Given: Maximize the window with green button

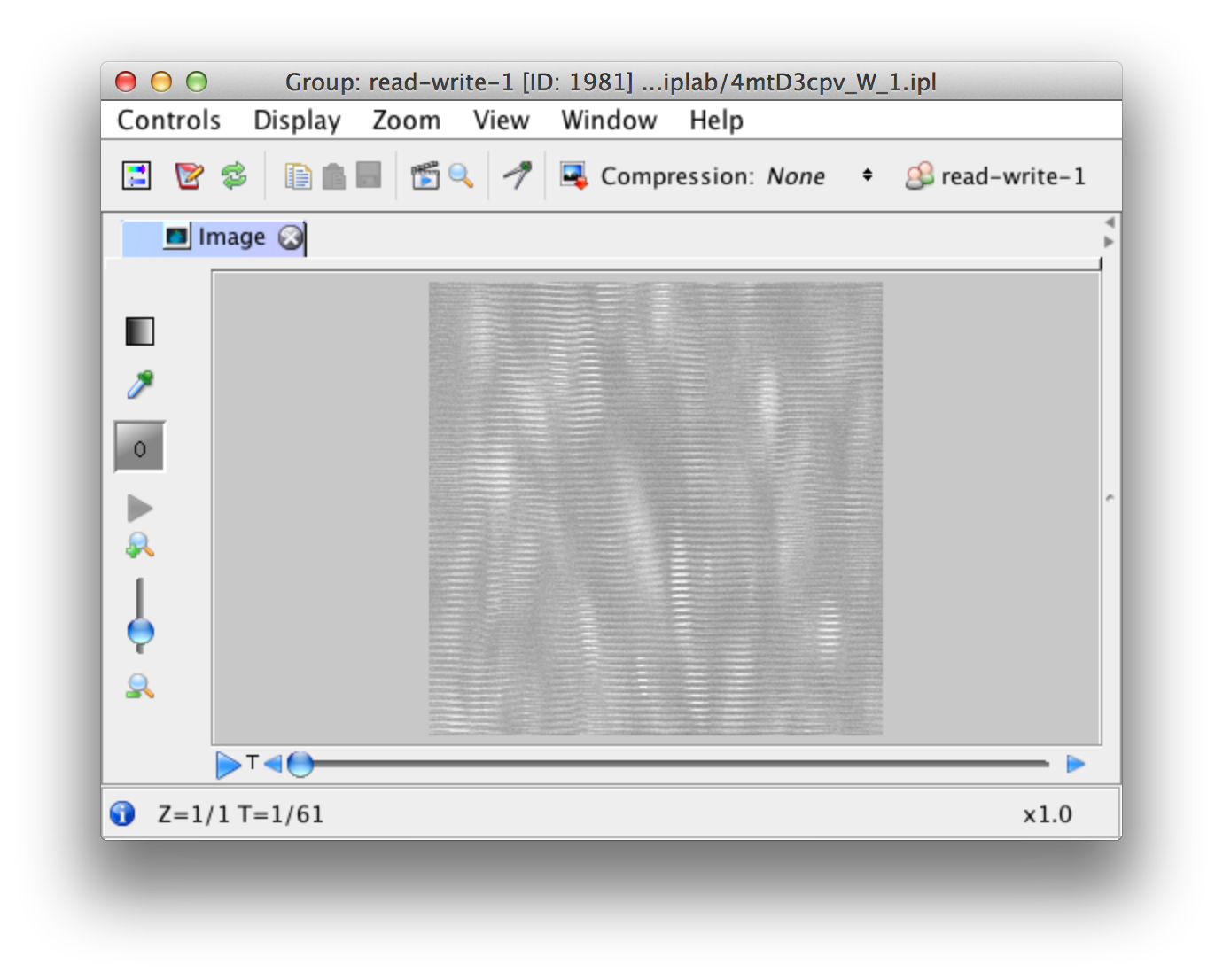Looking at the screenshot, I should pyautogui.click(x=197, y=82).
